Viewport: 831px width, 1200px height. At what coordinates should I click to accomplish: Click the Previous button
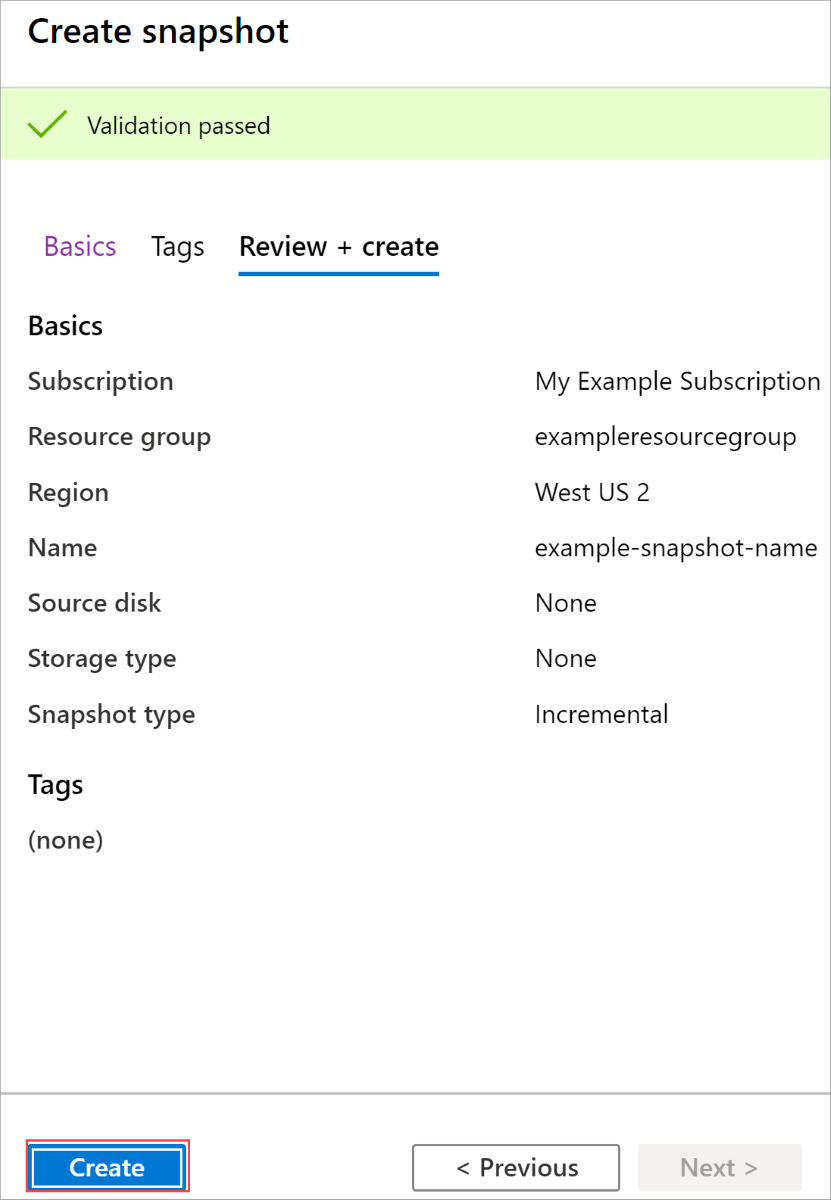515,1167
